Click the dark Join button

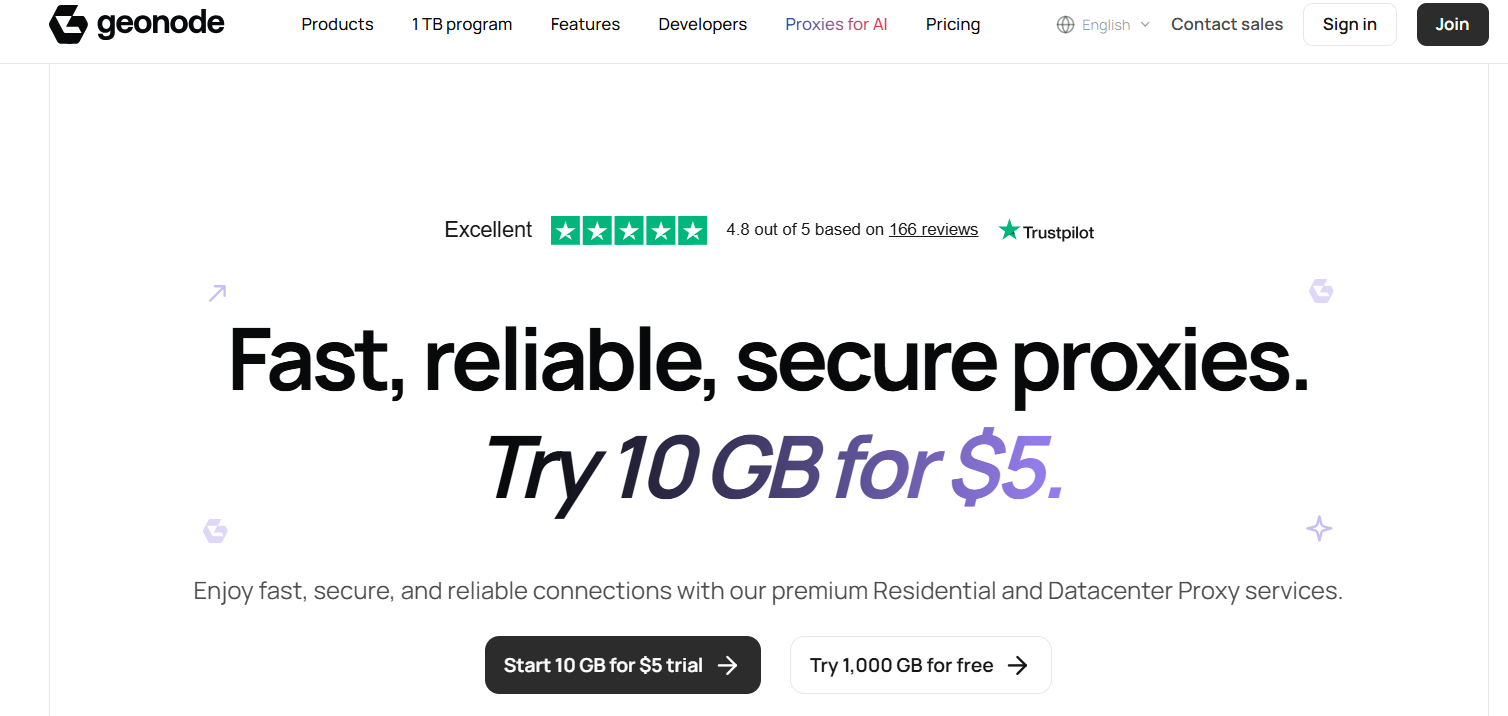coord(1452,25)
